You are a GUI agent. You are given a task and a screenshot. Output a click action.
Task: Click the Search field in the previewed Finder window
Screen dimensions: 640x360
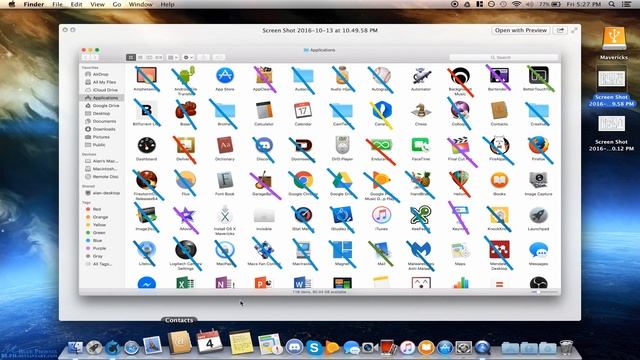click(x=504, y=58)
